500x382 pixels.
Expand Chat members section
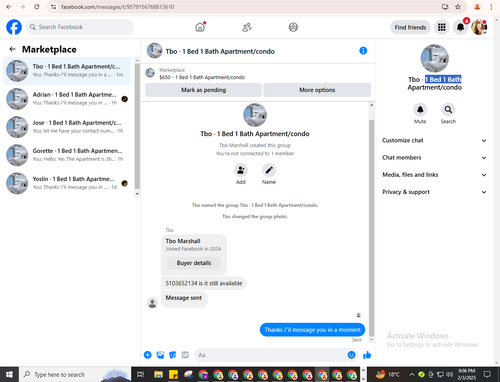click(434, 158)
